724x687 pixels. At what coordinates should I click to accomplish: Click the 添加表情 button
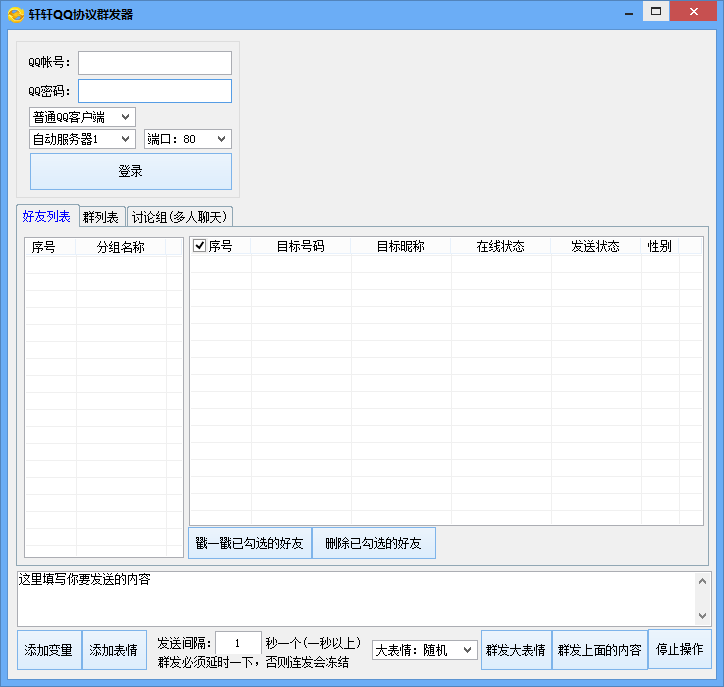(x=114, y=650)
